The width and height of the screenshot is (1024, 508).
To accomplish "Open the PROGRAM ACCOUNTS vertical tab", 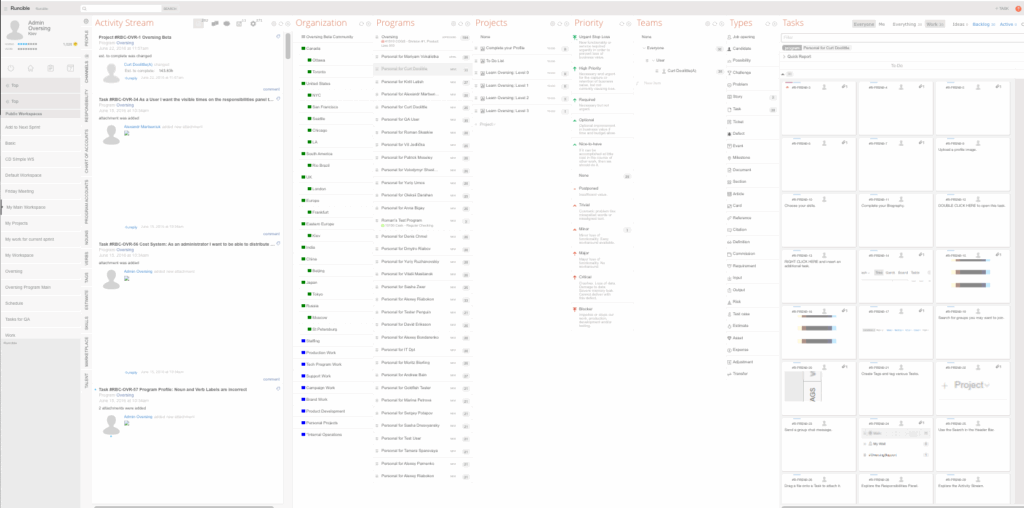I will coord(86,202).
